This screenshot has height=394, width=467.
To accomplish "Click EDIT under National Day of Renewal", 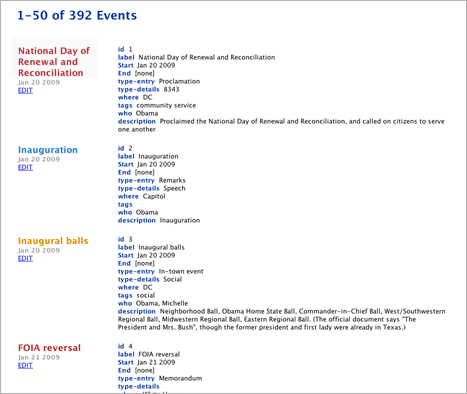I will [25, 90].
